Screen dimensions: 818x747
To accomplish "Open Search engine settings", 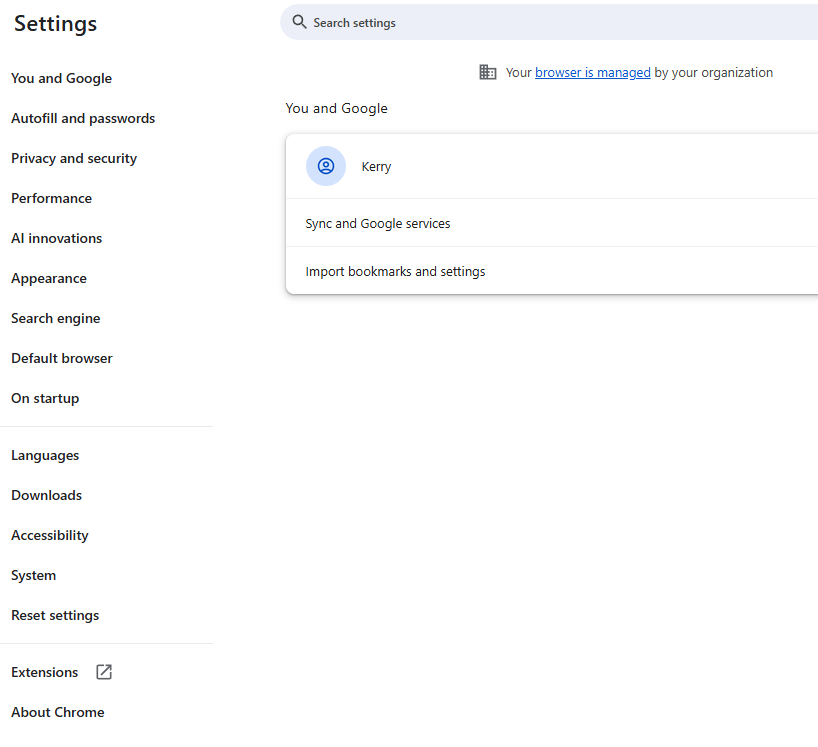I will (x=56, y=318).
